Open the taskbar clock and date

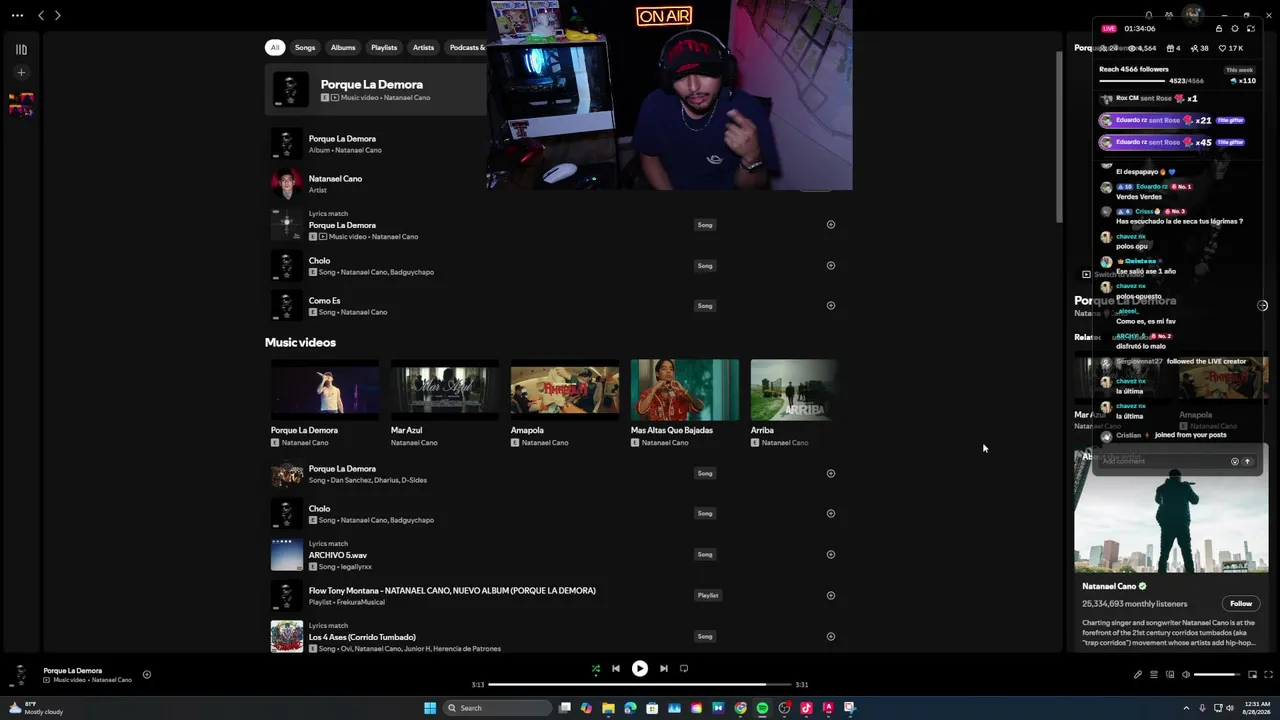(1257, 708)
